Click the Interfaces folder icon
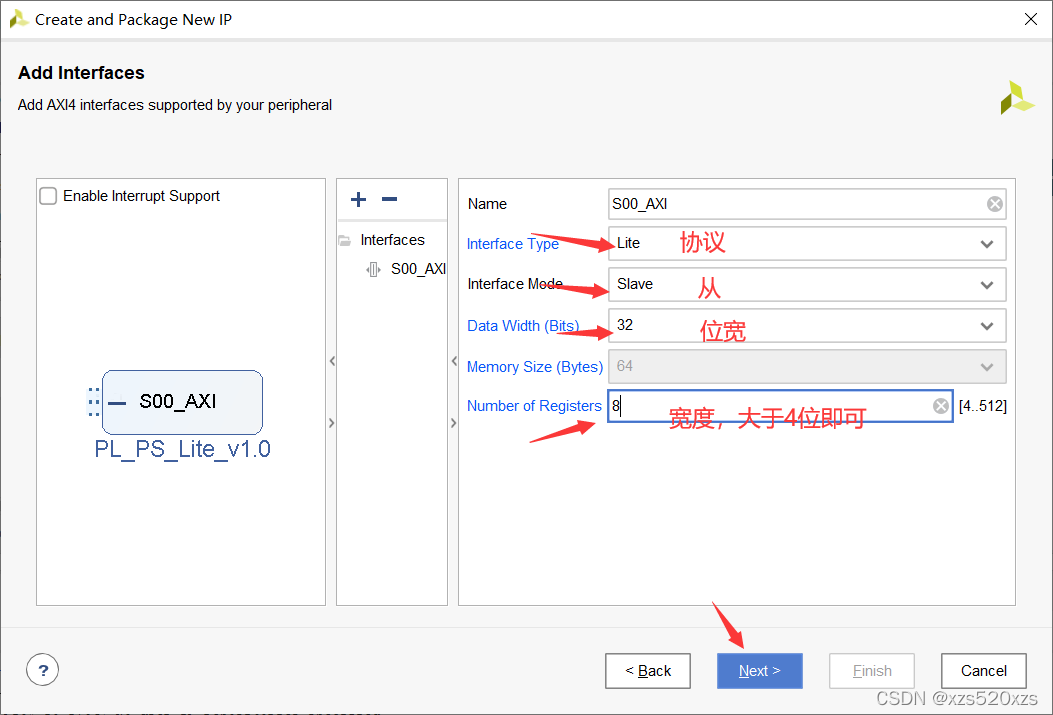 pos(345,240)
